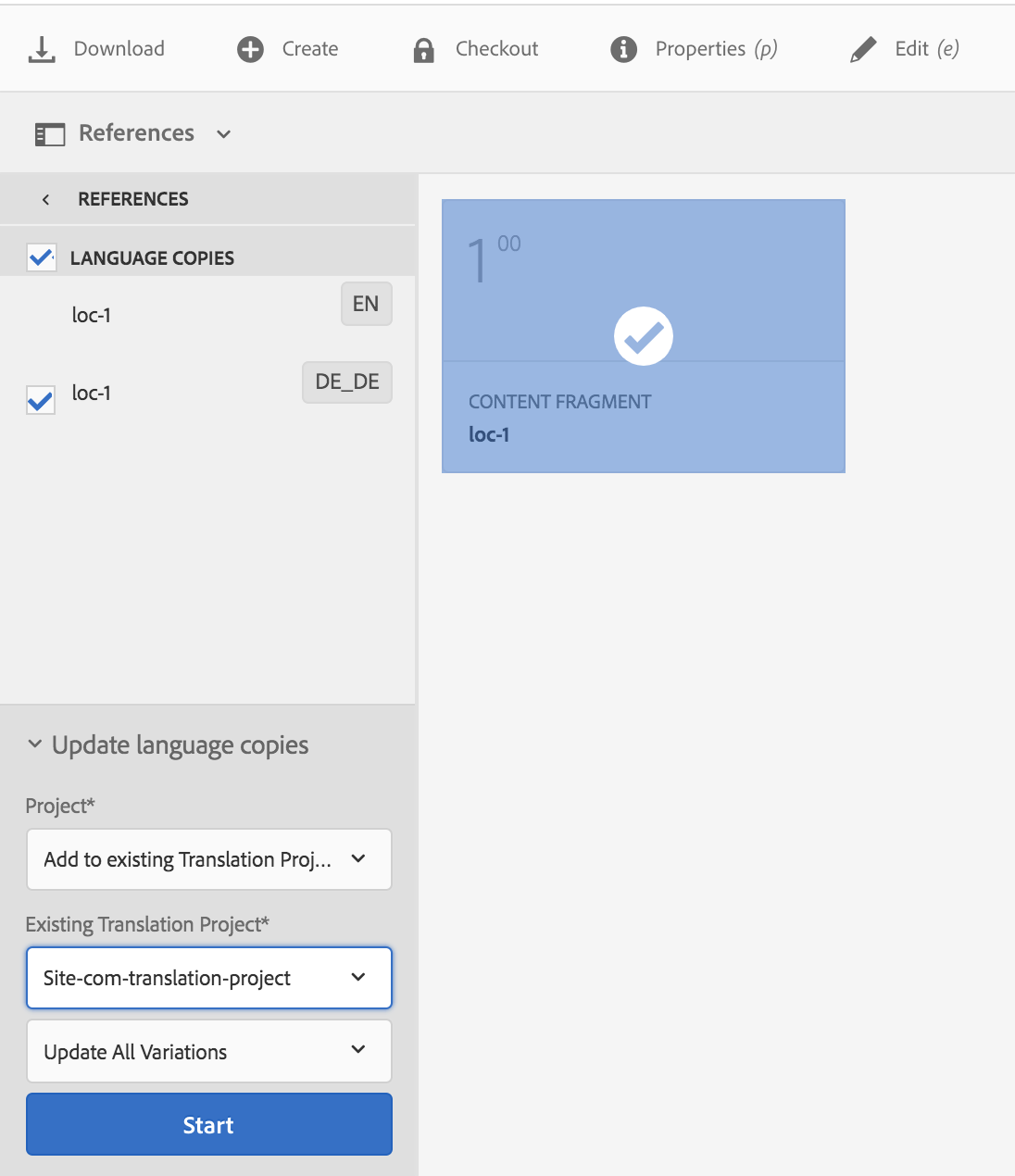The height and width of the screenshot is (1176, 1015).
Task: Click the REFERENCES header text
Action: pos(133,199)
